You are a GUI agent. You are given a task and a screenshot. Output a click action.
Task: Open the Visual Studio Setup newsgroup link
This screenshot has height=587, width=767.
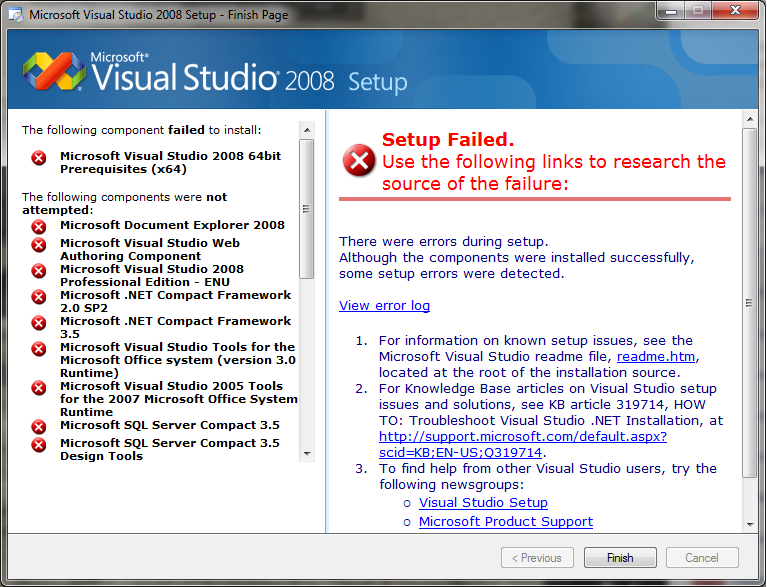(483, 503)
